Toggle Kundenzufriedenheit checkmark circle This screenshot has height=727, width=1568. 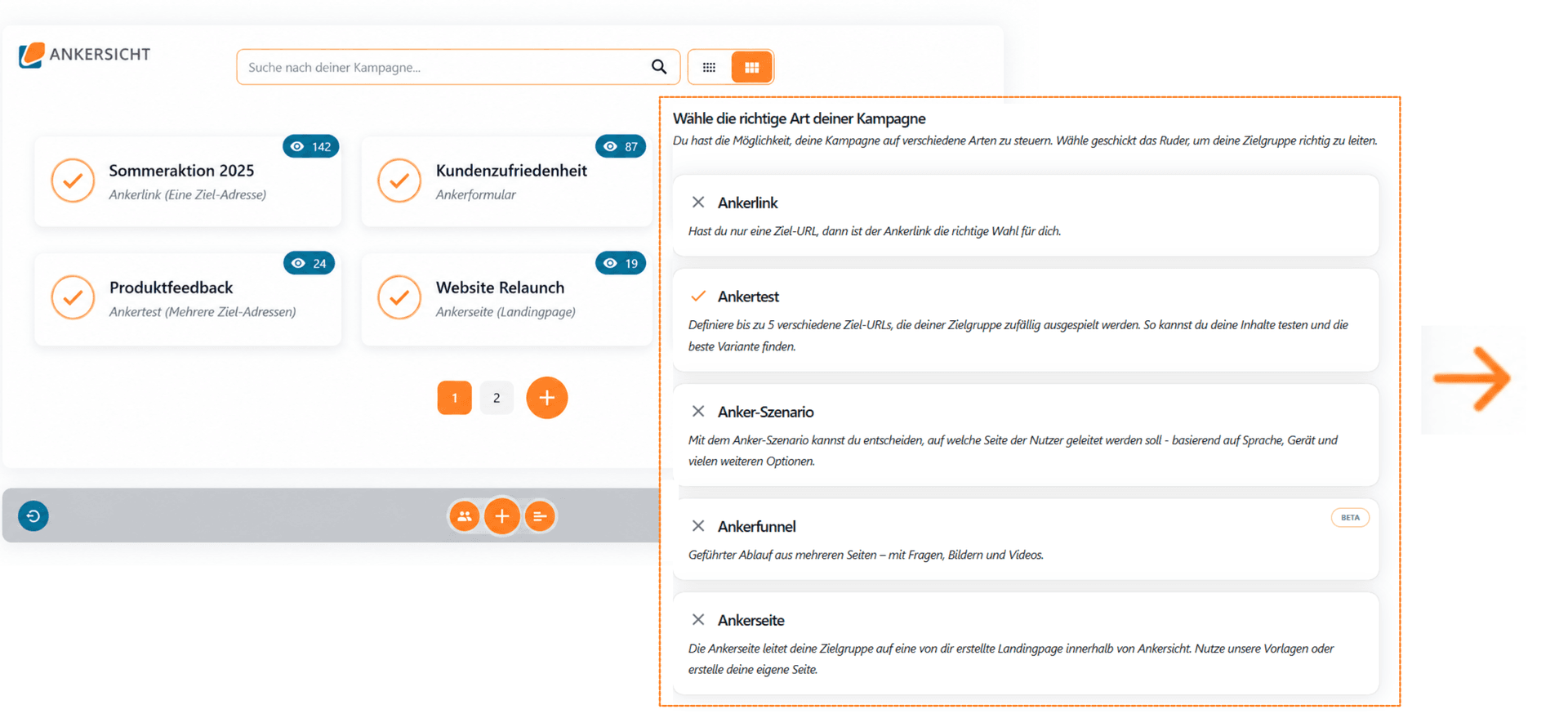point(399,181)
